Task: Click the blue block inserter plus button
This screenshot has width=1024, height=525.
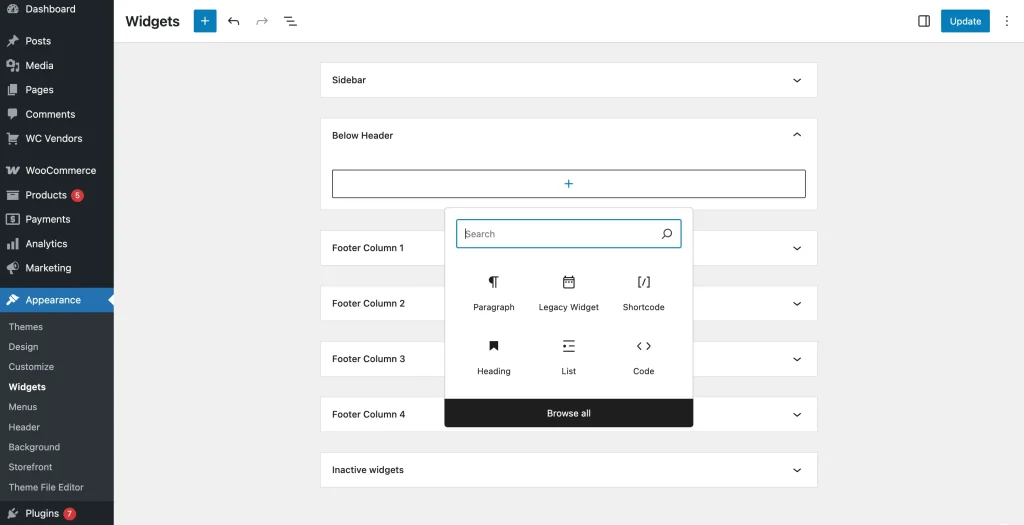Action: coord(205,21)
